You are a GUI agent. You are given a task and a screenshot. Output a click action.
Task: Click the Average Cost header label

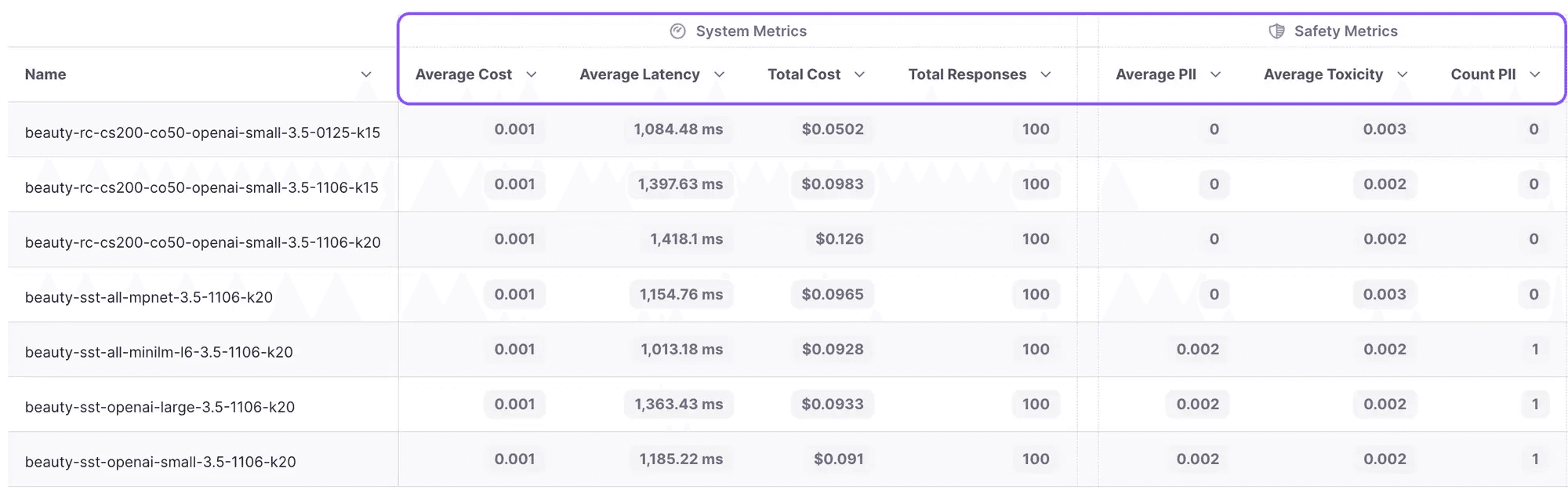click(x=463, y=74)
